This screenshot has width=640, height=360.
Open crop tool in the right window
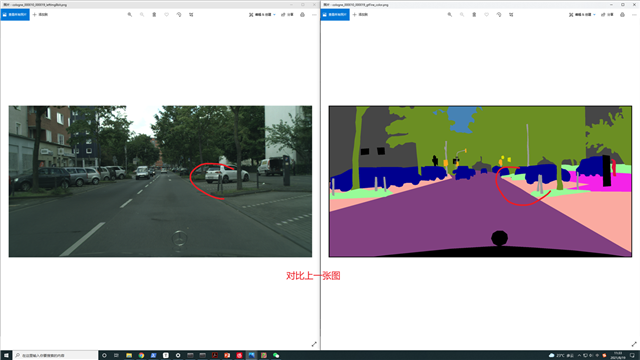(511, 15)
